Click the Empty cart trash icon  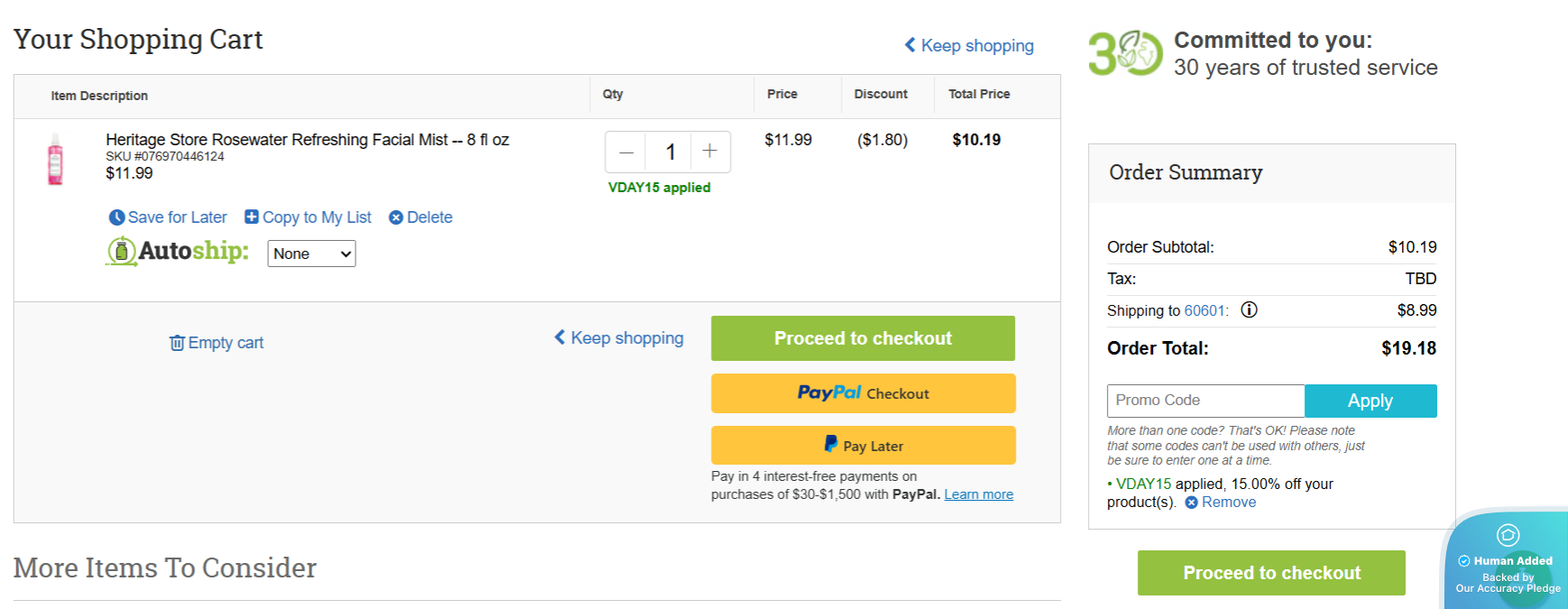[177, 343]
